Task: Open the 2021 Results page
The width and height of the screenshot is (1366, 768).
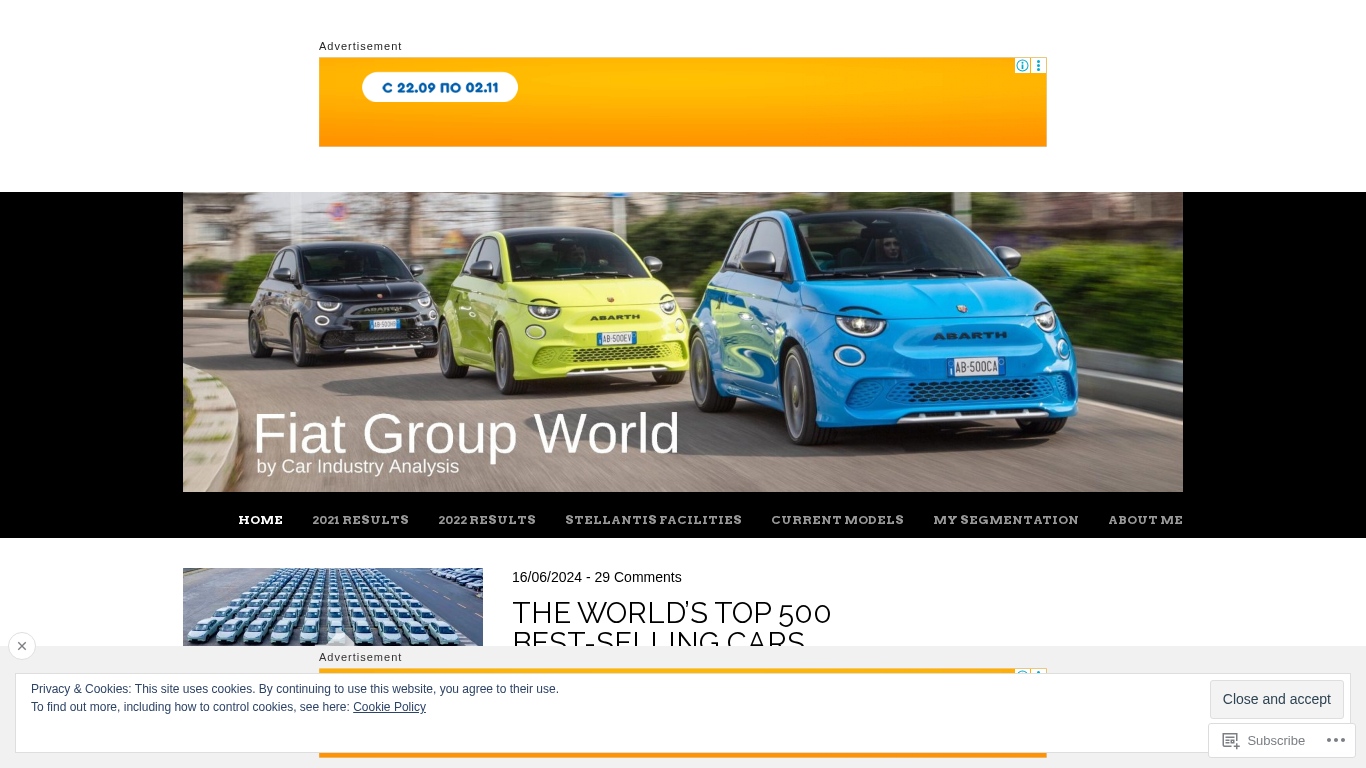Action: click(x=361, y=520)
